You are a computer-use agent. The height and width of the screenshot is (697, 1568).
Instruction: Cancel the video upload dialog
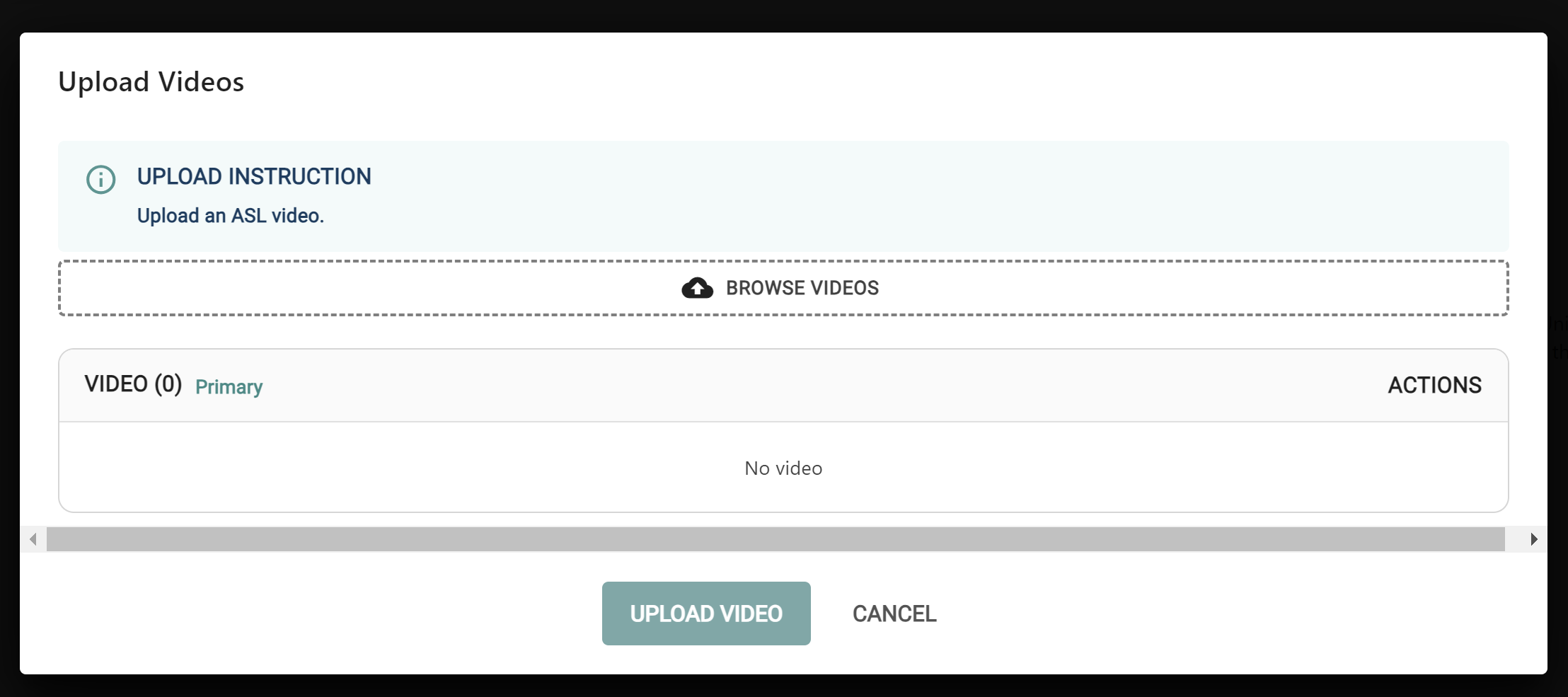click(x=894, y=614)
